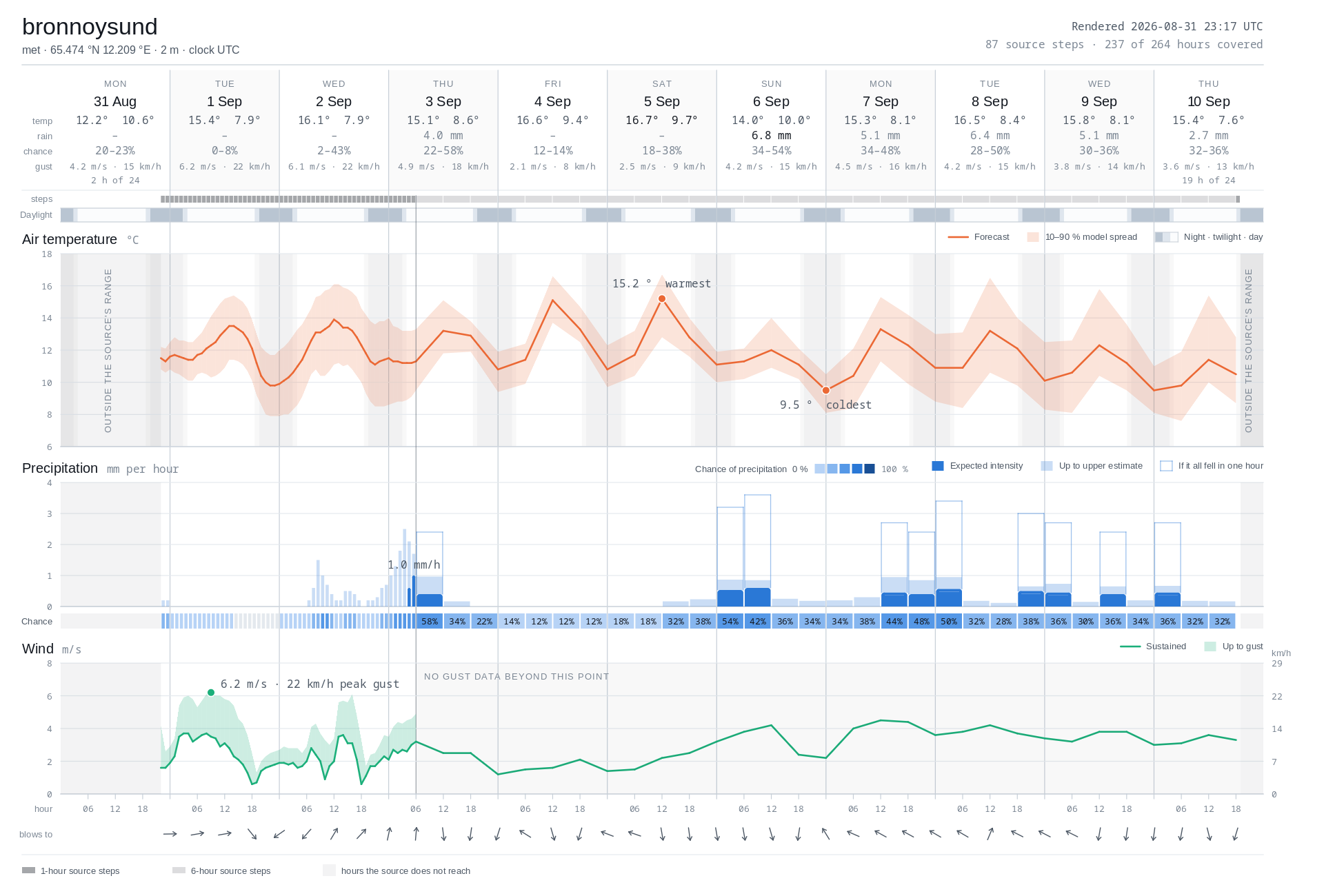Click the 58% precipitation chance cell
Viewport: 1324px width, 896px height.
430,621
